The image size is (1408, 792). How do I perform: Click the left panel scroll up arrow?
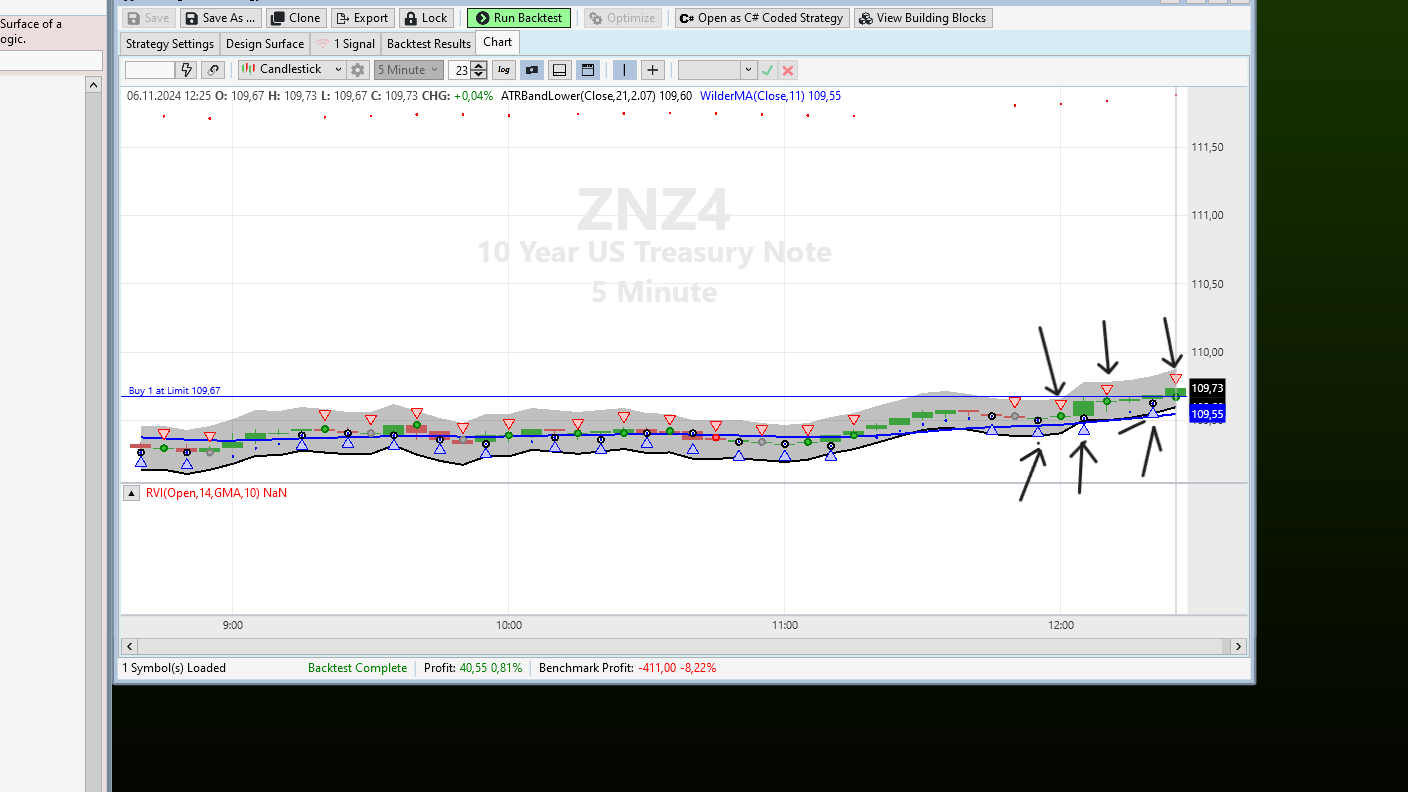point(93,85)
